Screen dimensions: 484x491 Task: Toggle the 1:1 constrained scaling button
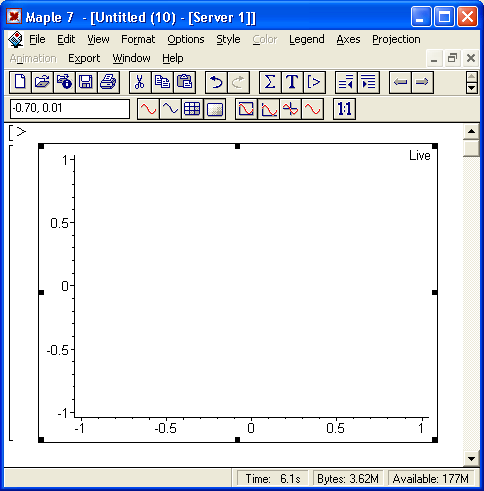(344, 109)
